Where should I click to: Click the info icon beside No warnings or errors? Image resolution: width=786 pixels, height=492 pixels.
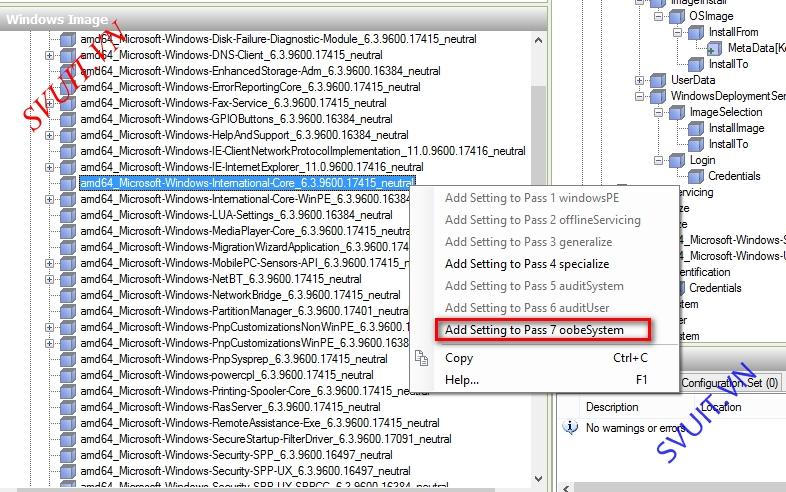570,427
